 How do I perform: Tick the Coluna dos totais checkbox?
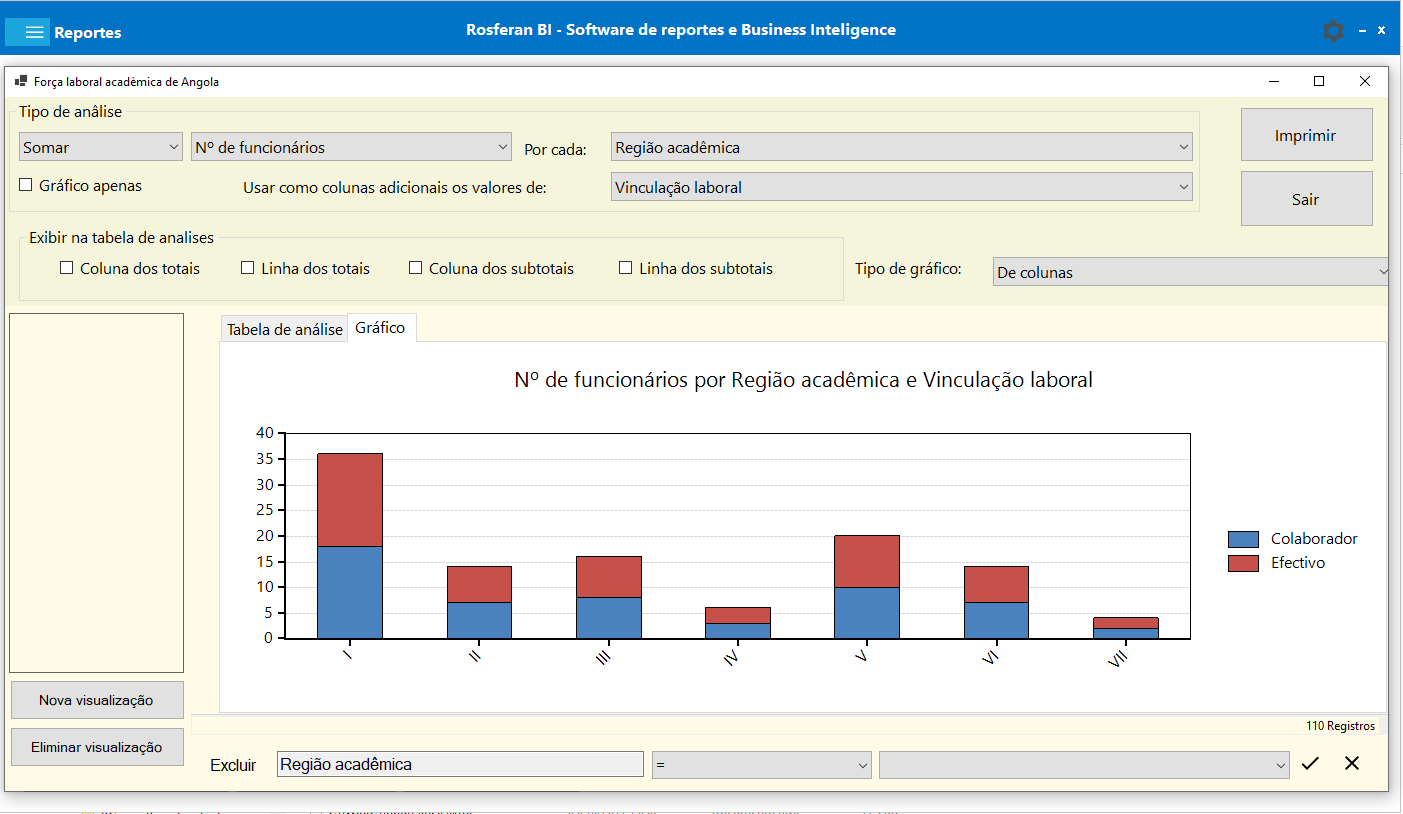point(67,268)
